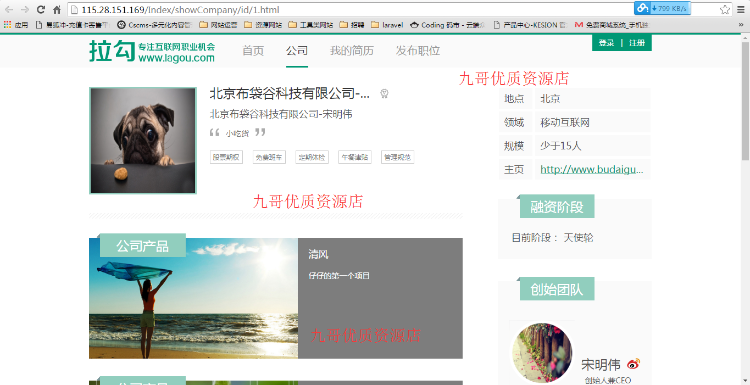This screenshot has width=750, height=385.
Task: Open the 发布职位 navigation tab
Action: [x=418, y=51]
